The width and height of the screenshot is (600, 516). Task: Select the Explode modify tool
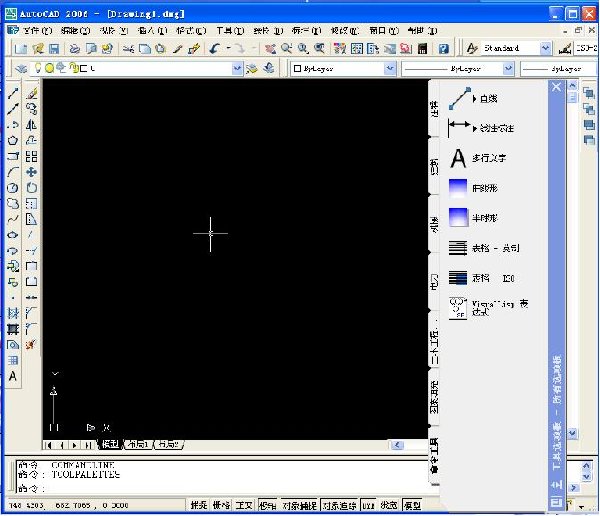[x=31, y=344]
